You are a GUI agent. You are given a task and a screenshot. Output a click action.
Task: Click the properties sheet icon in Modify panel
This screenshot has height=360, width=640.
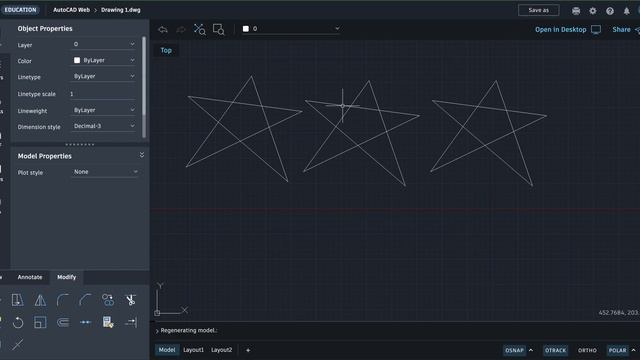108,322
